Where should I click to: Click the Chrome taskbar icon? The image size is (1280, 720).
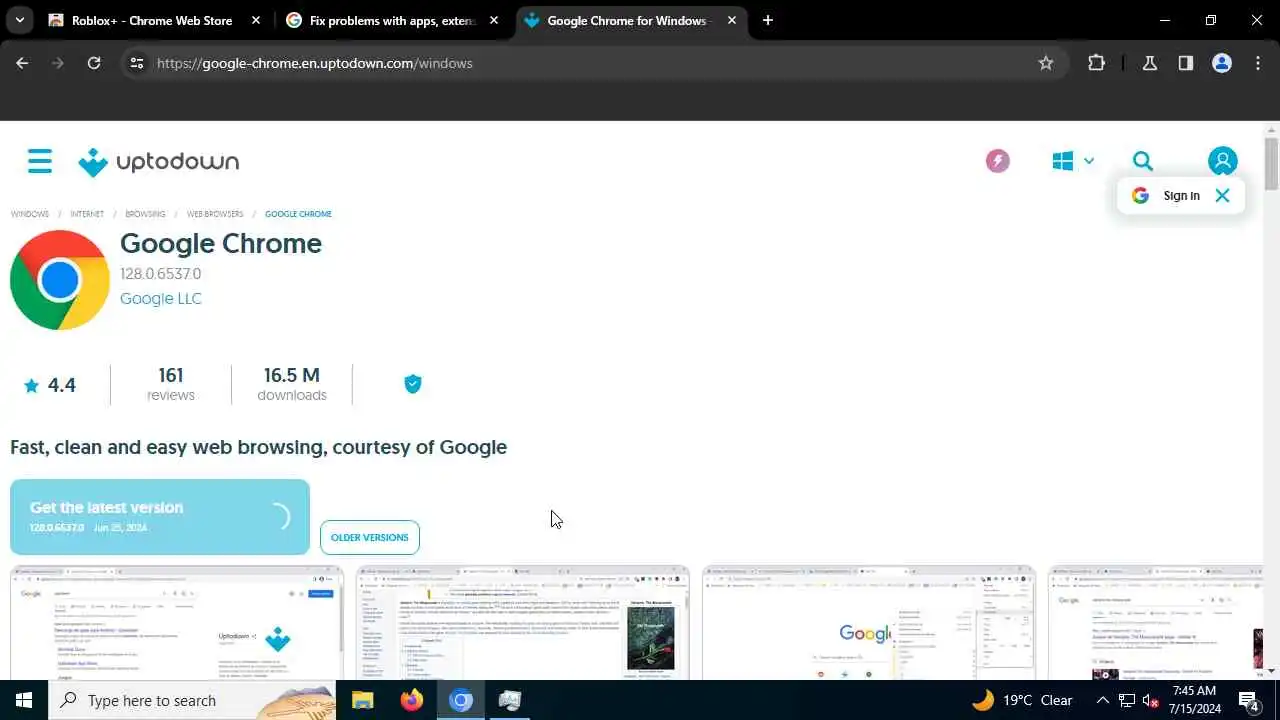461,700
